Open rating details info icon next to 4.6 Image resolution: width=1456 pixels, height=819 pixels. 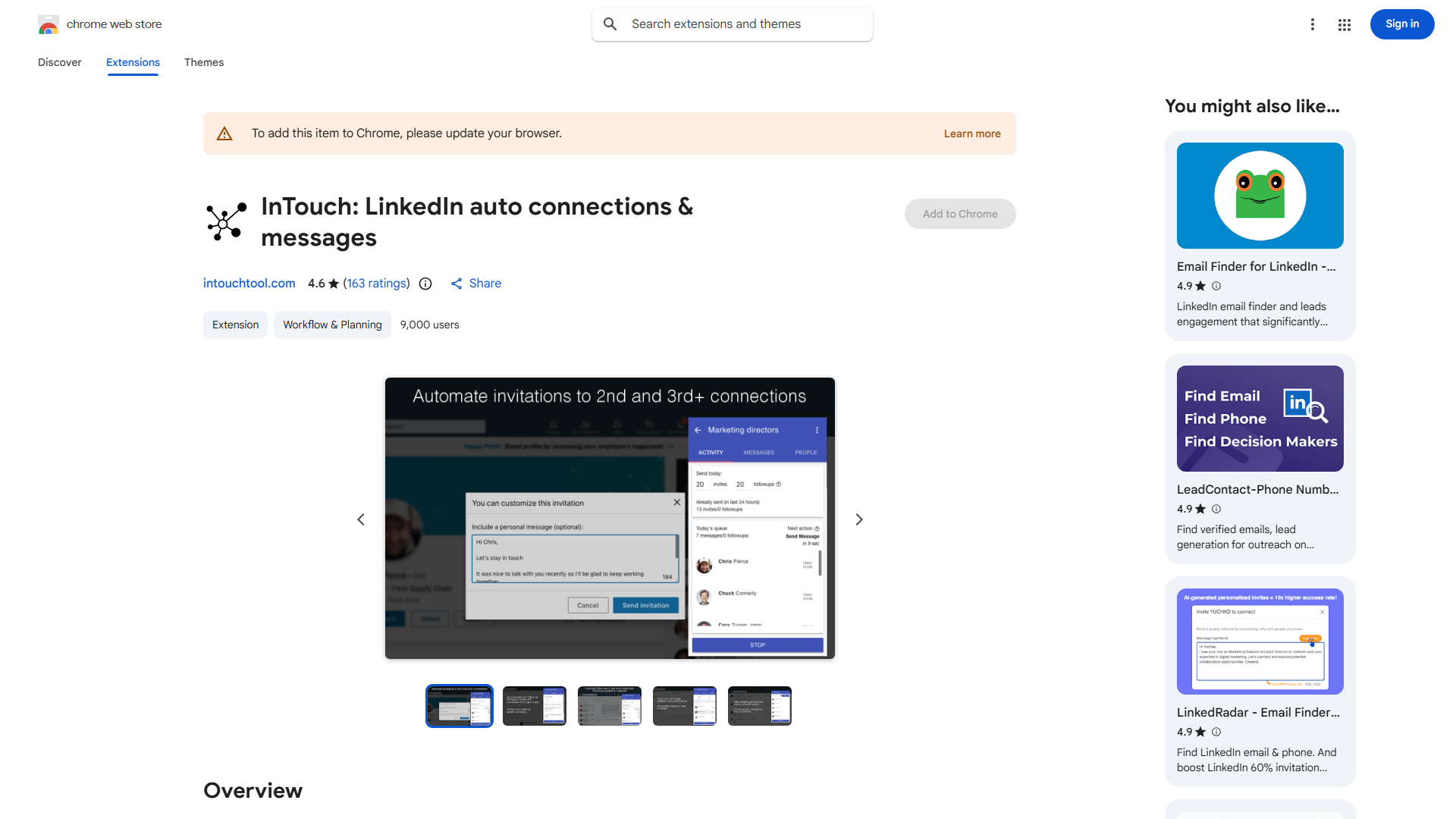pos(425,284)
